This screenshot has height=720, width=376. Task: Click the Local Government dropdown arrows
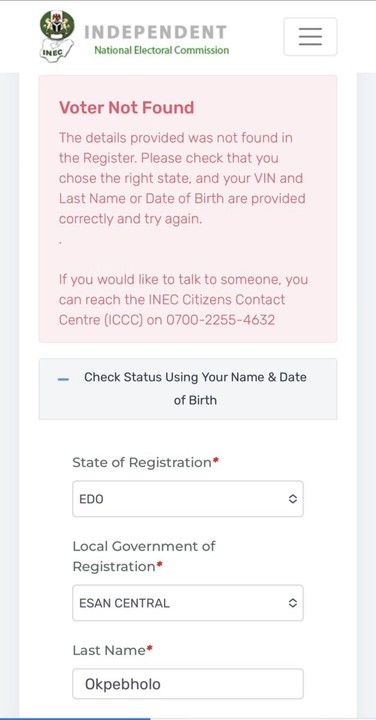click(x=292, y=603)
